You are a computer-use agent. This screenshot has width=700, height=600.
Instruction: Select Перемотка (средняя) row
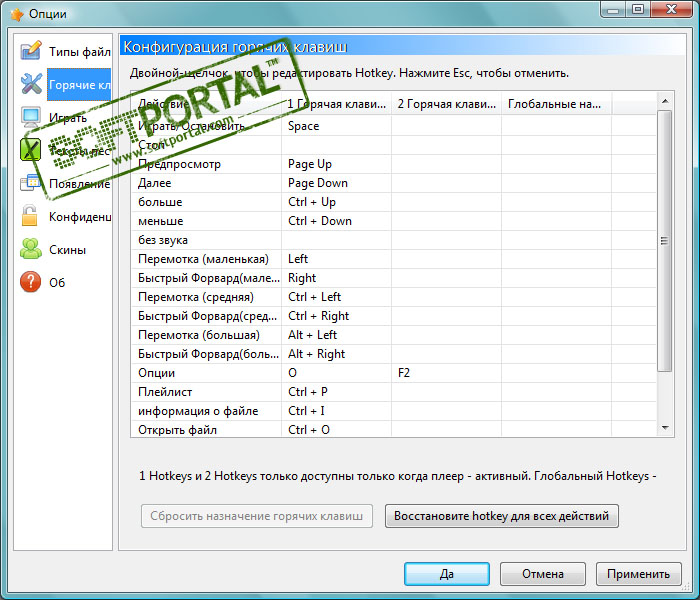click(x=394, y=297)
